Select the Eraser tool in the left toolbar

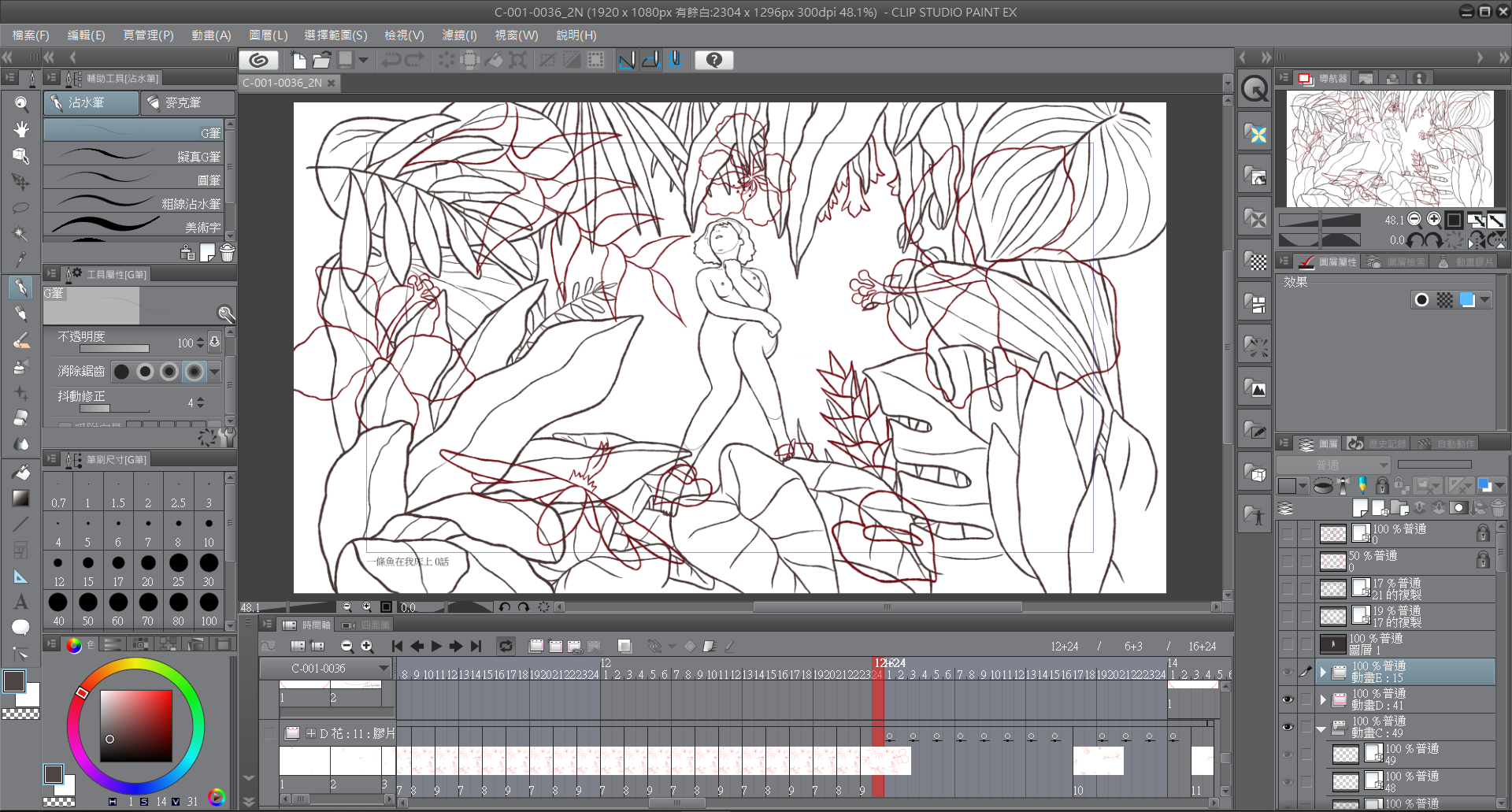click(x=21, y=417)
